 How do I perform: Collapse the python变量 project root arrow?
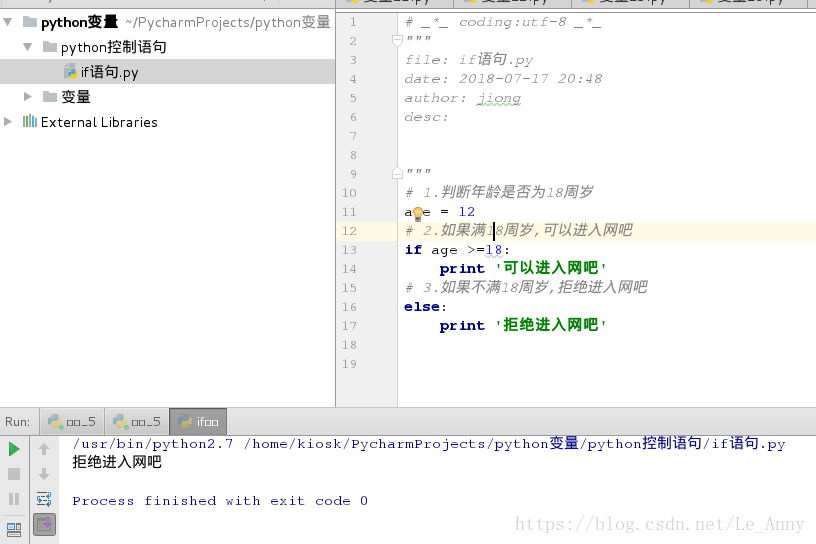(x=8, y=22)
